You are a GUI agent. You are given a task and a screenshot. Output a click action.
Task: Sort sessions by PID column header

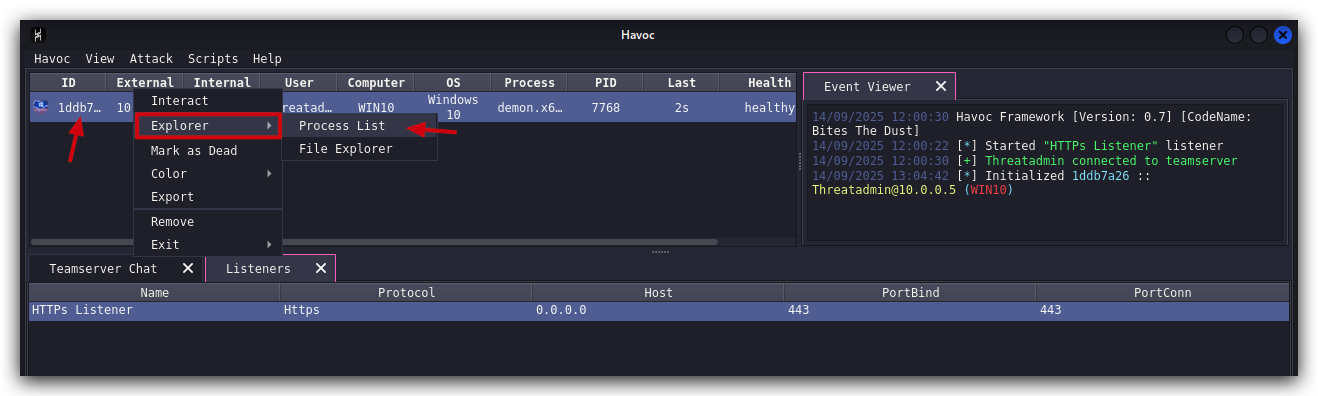click(x=605, y=83)
